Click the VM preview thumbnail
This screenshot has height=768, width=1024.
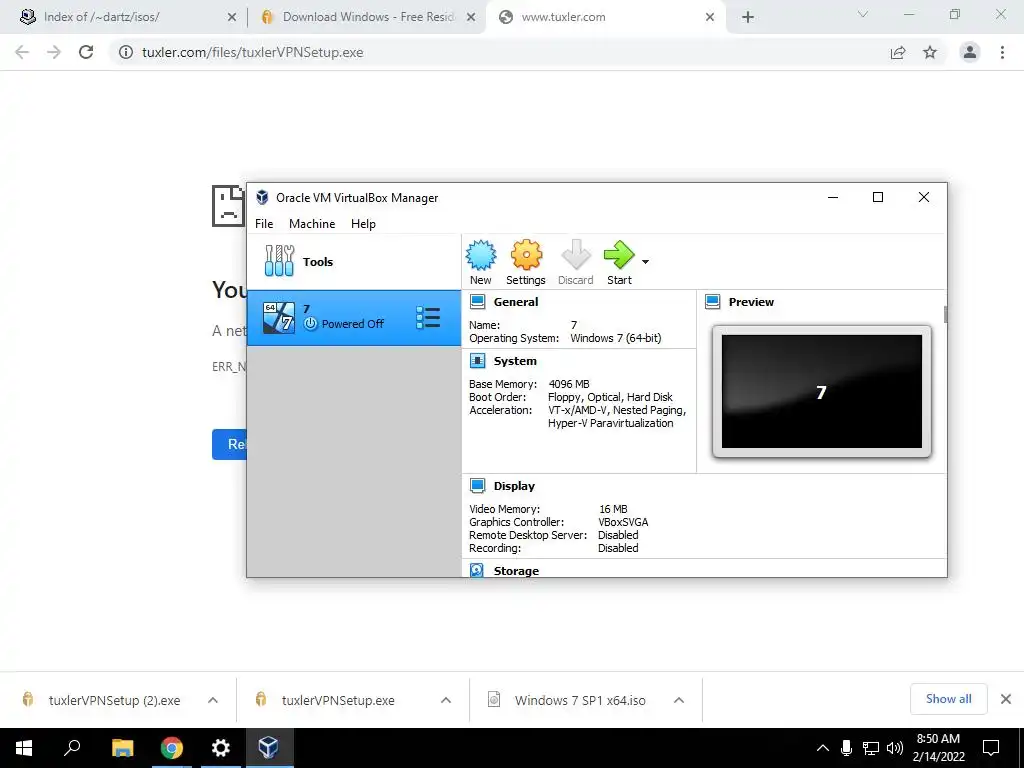tap(822, 391)
